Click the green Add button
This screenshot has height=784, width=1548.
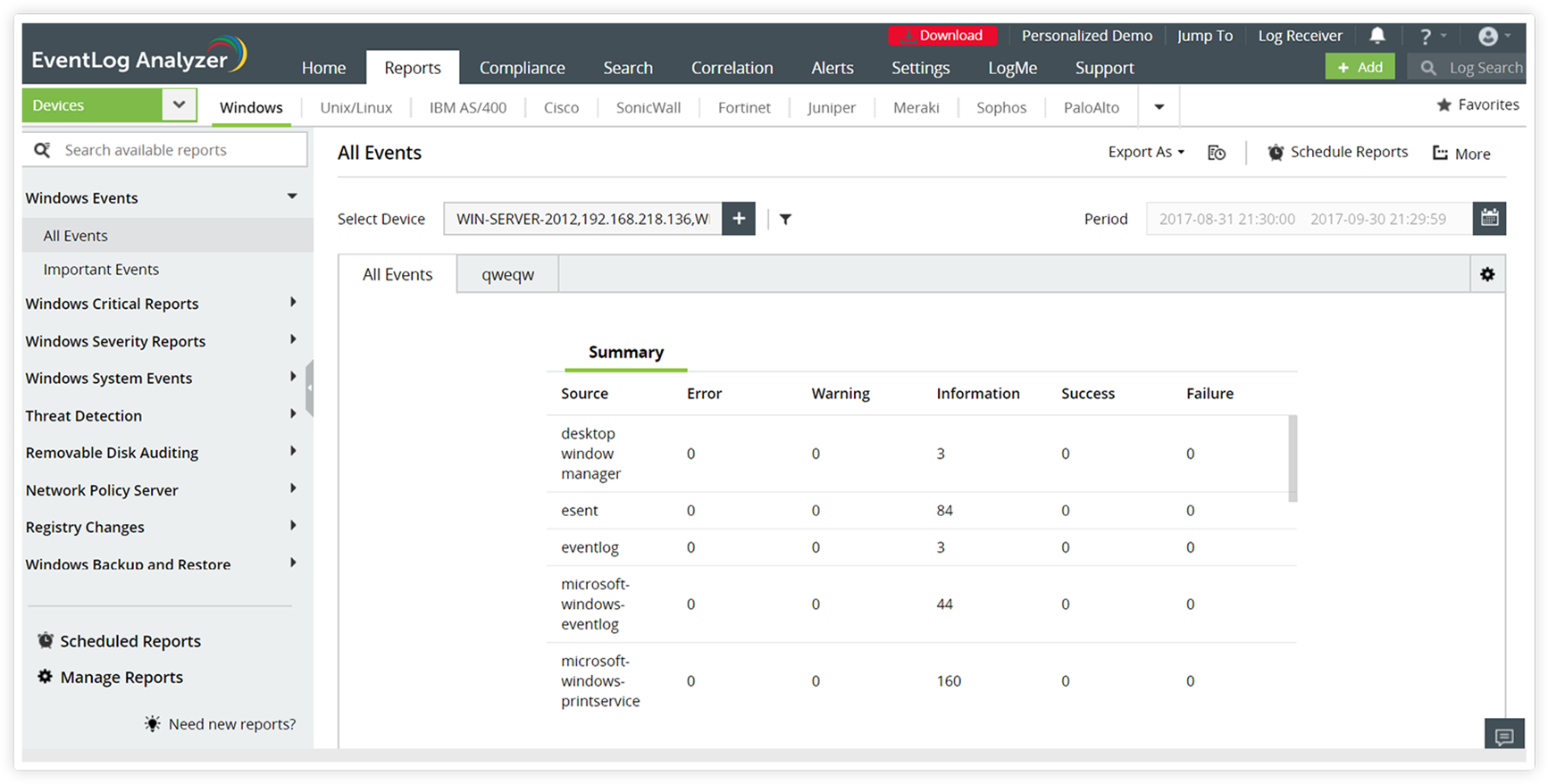1360,67
